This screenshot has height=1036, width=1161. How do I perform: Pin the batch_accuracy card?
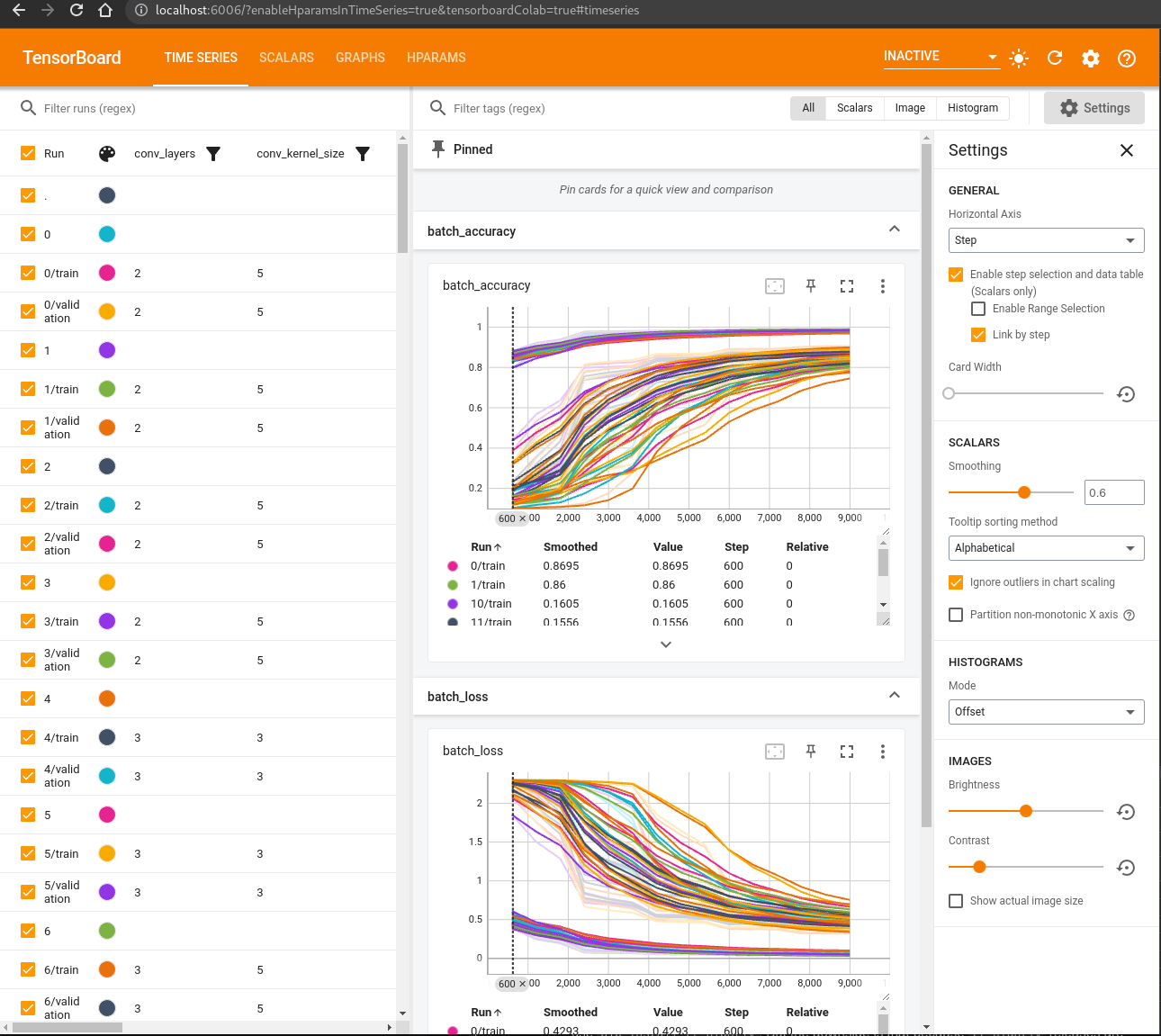(x=811, y=286)
